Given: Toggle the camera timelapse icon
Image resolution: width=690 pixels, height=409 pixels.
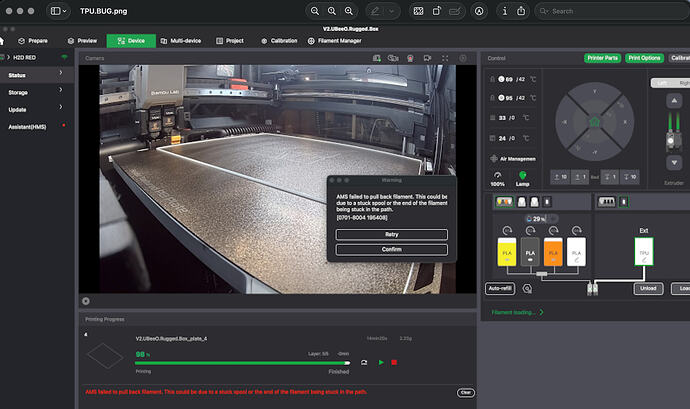Looking at the screenshot, I should pos(393,58).
